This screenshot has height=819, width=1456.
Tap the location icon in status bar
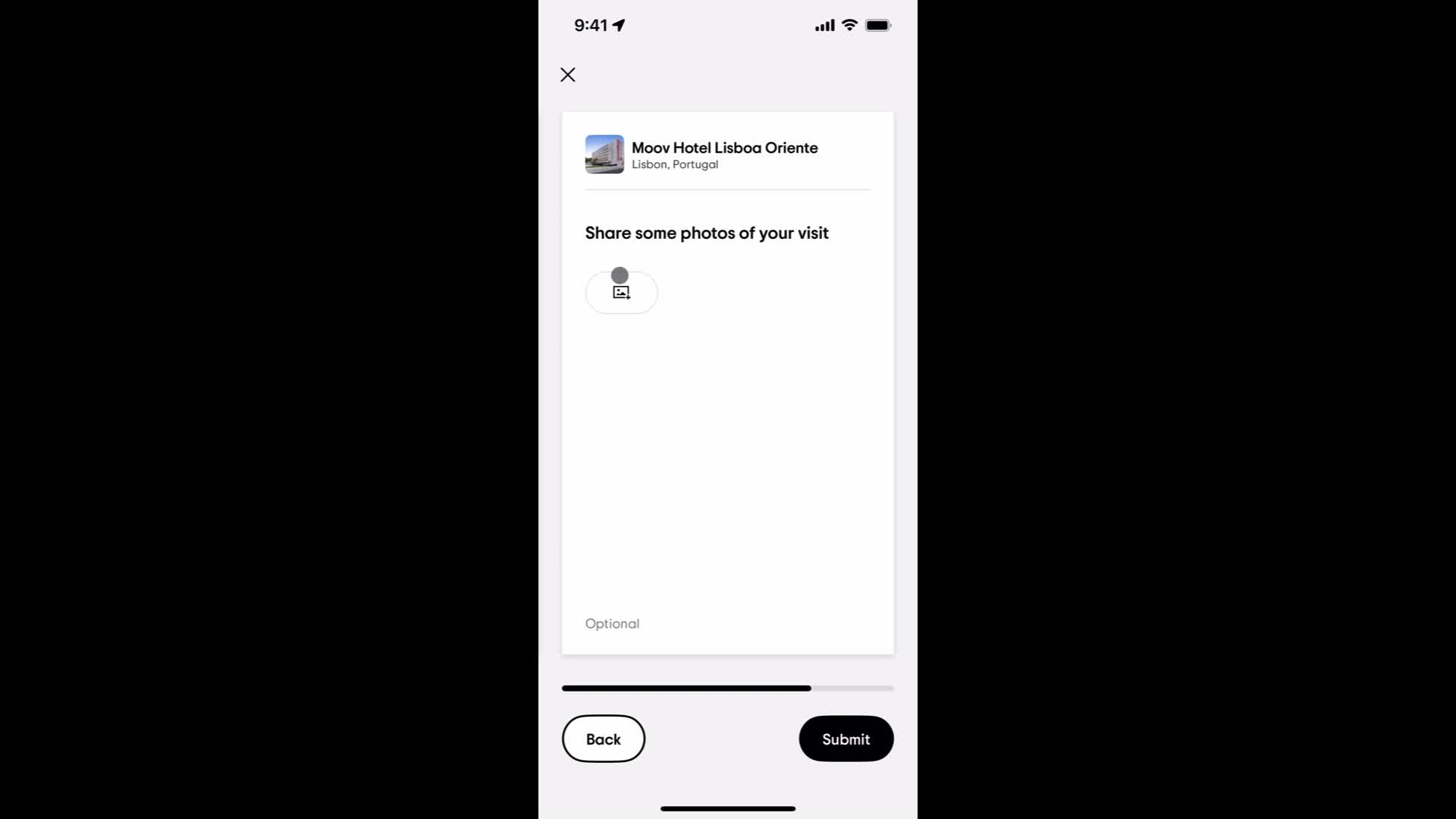tap(622, 25)
